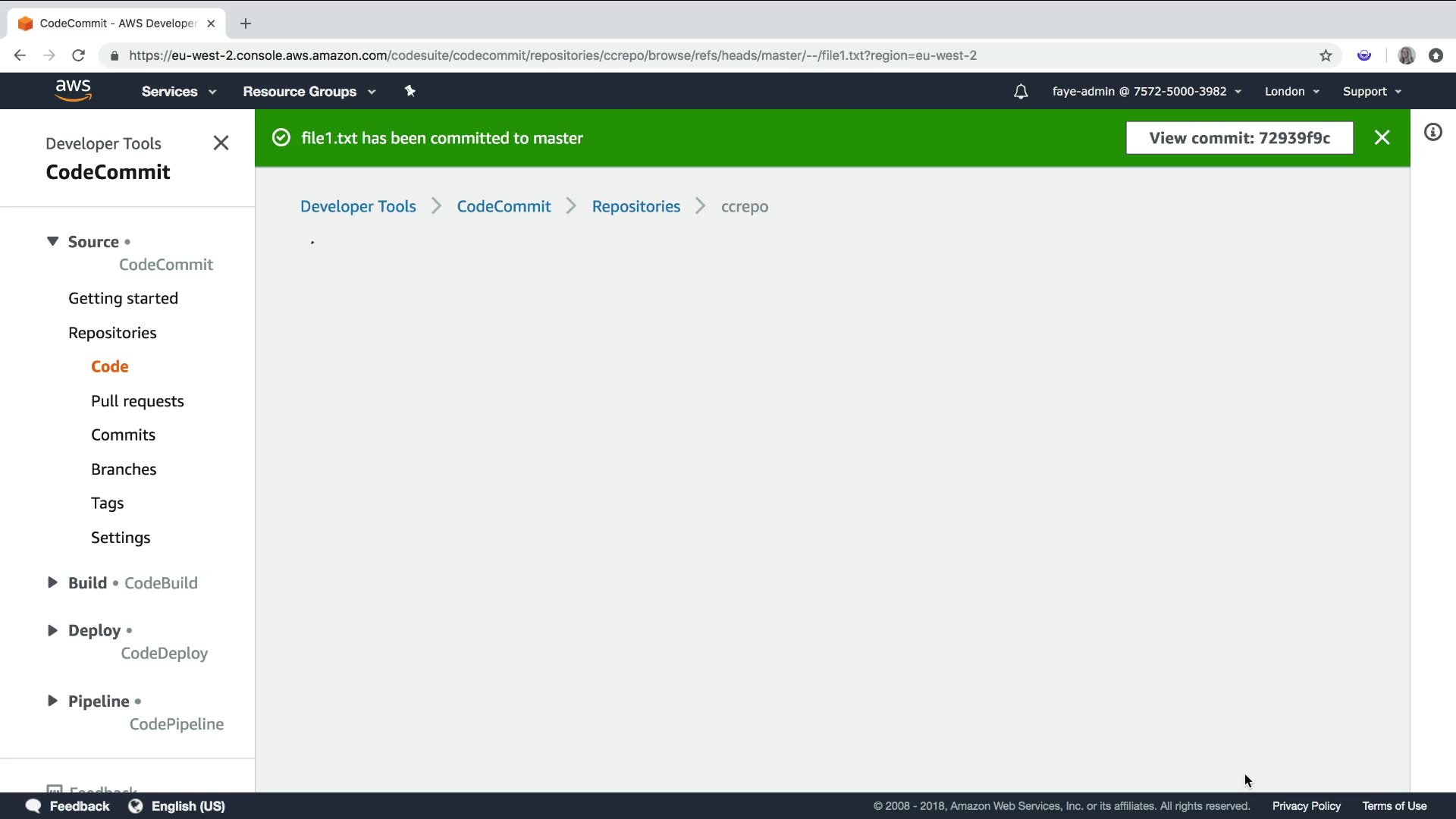Click Repositories breadcrumb link

coord(635,206)
